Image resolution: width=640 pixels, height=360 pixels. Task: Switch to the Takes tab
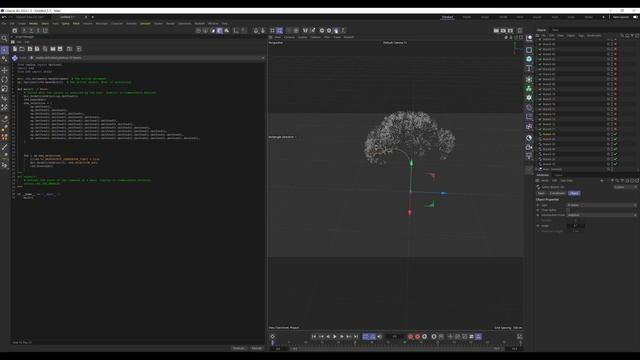coord(556,30)
